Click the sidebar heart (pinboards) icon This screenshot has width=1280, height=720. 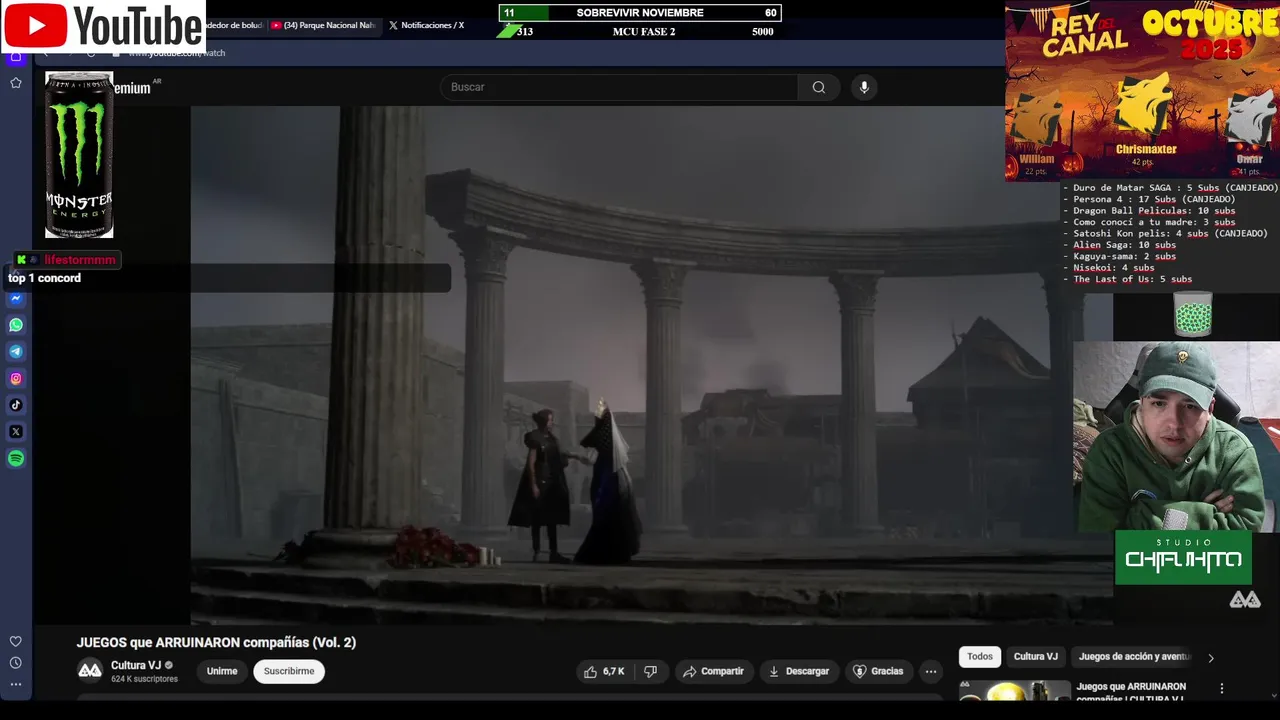[x=16, y=642]
